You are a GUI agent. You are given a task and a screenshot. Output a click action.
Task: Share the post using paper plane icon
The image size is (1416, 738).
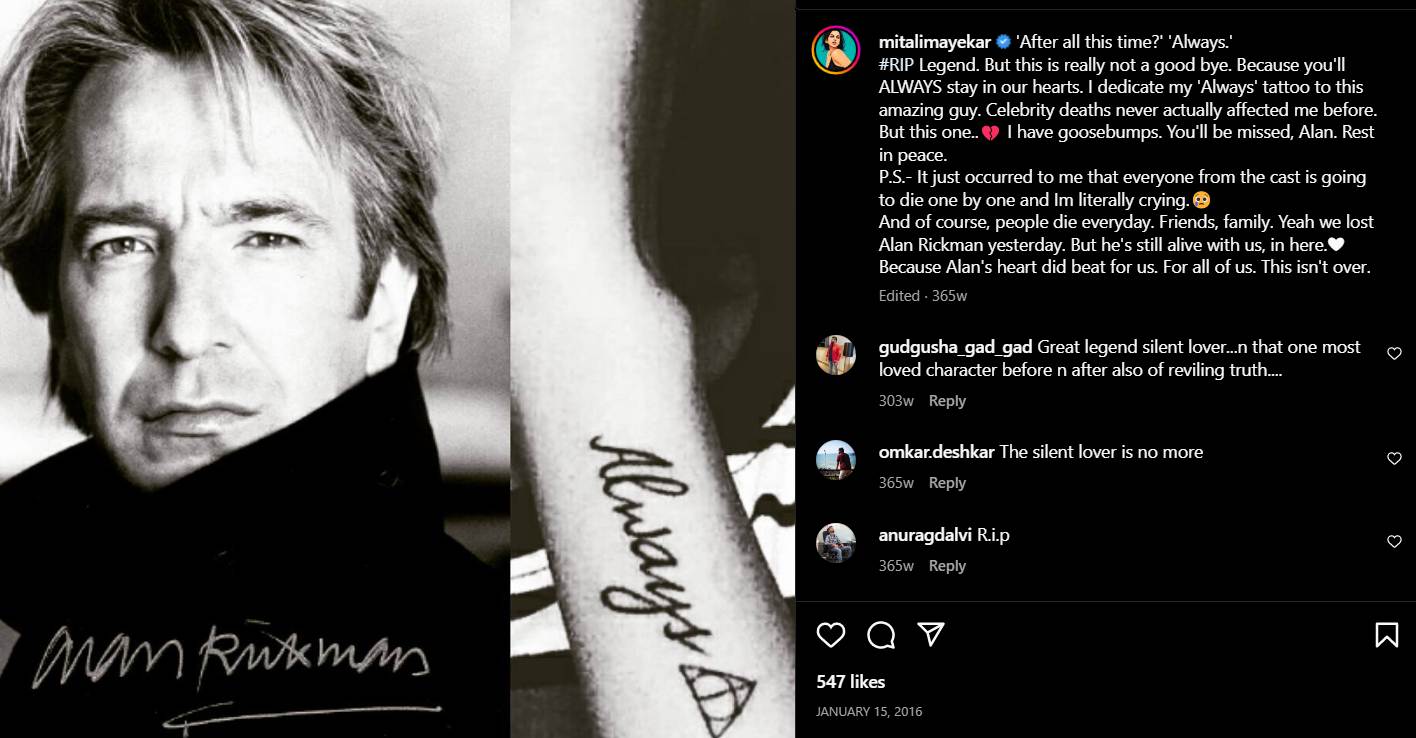931,635
